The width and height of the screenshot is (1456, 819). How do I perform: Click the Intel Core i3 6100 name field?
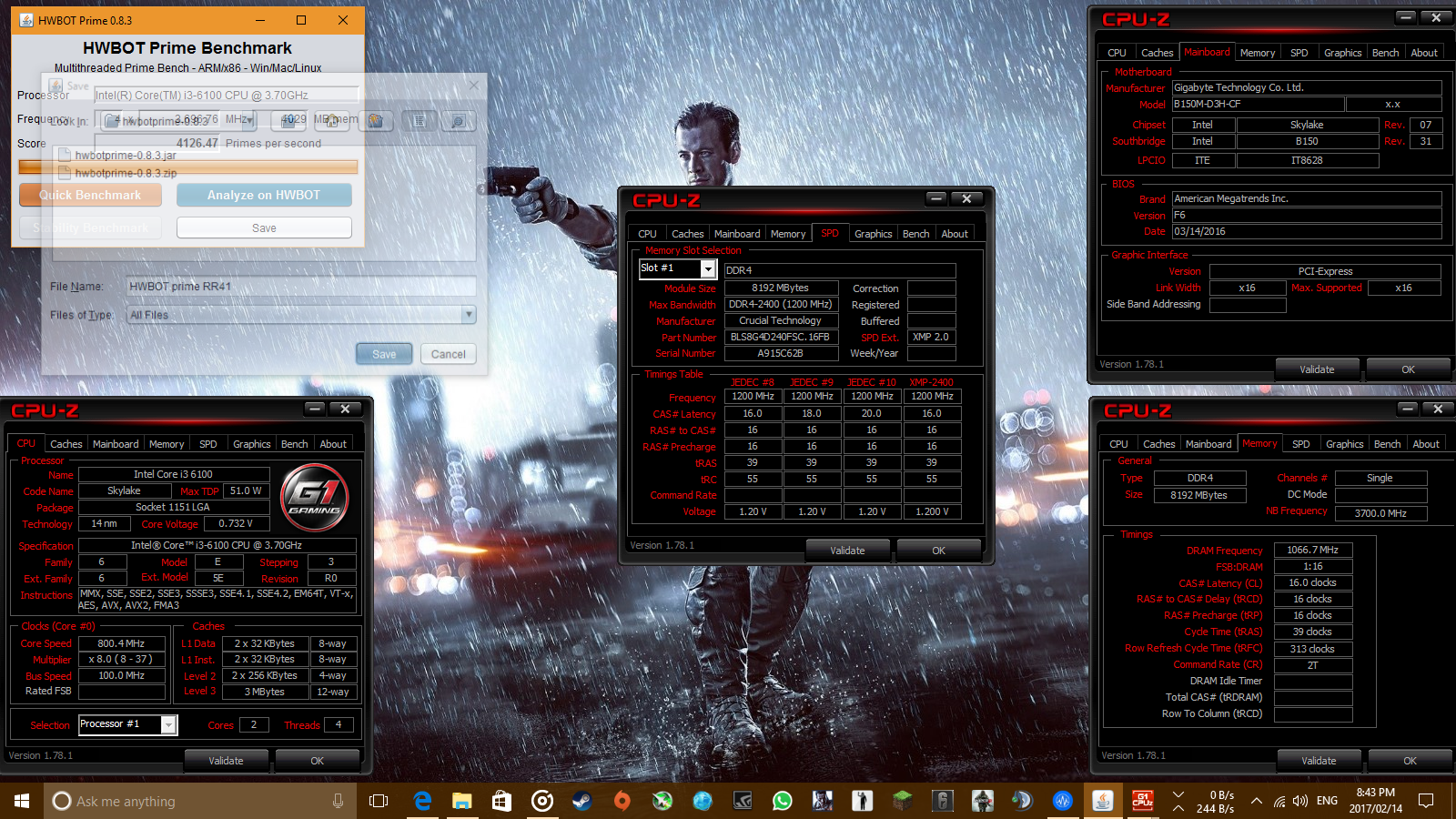[173, 474]
